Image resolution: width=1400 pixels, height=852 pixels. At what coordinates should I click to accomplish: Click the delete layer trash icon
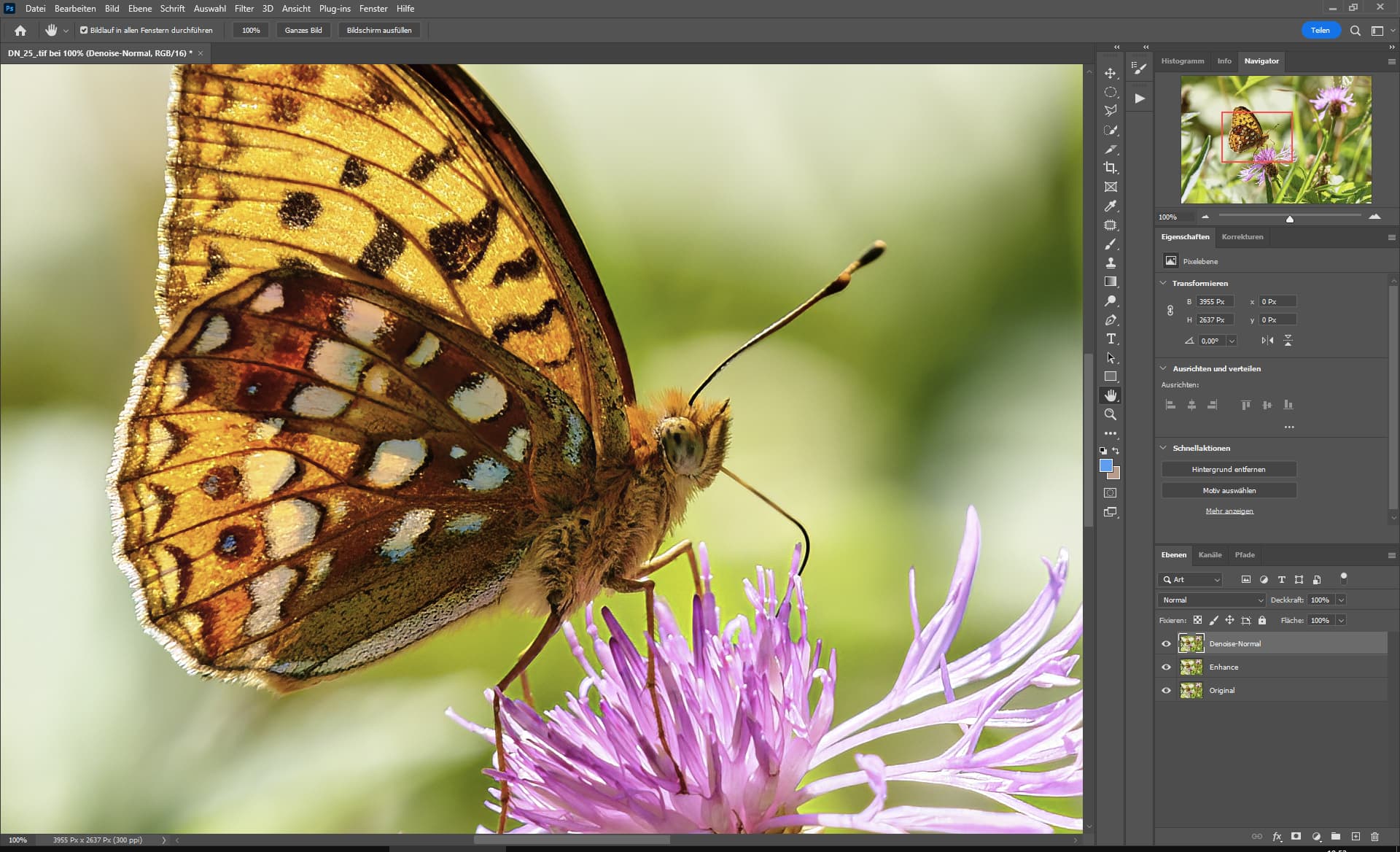pos(1374,837)
